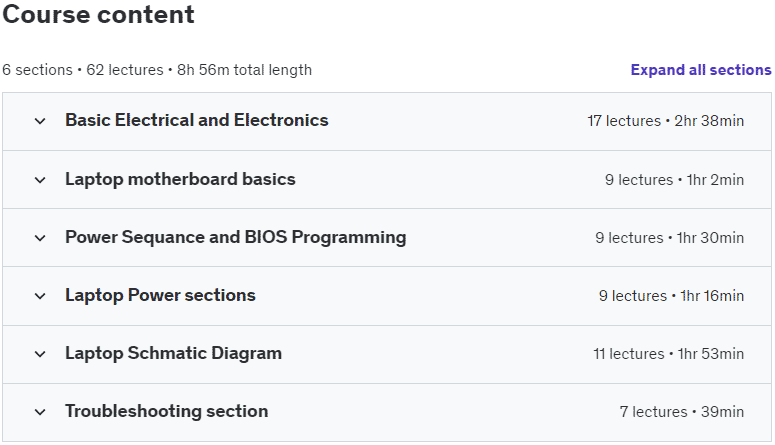Expand all course sections link
Screen dimensions: 775x445
pos(701,70)
